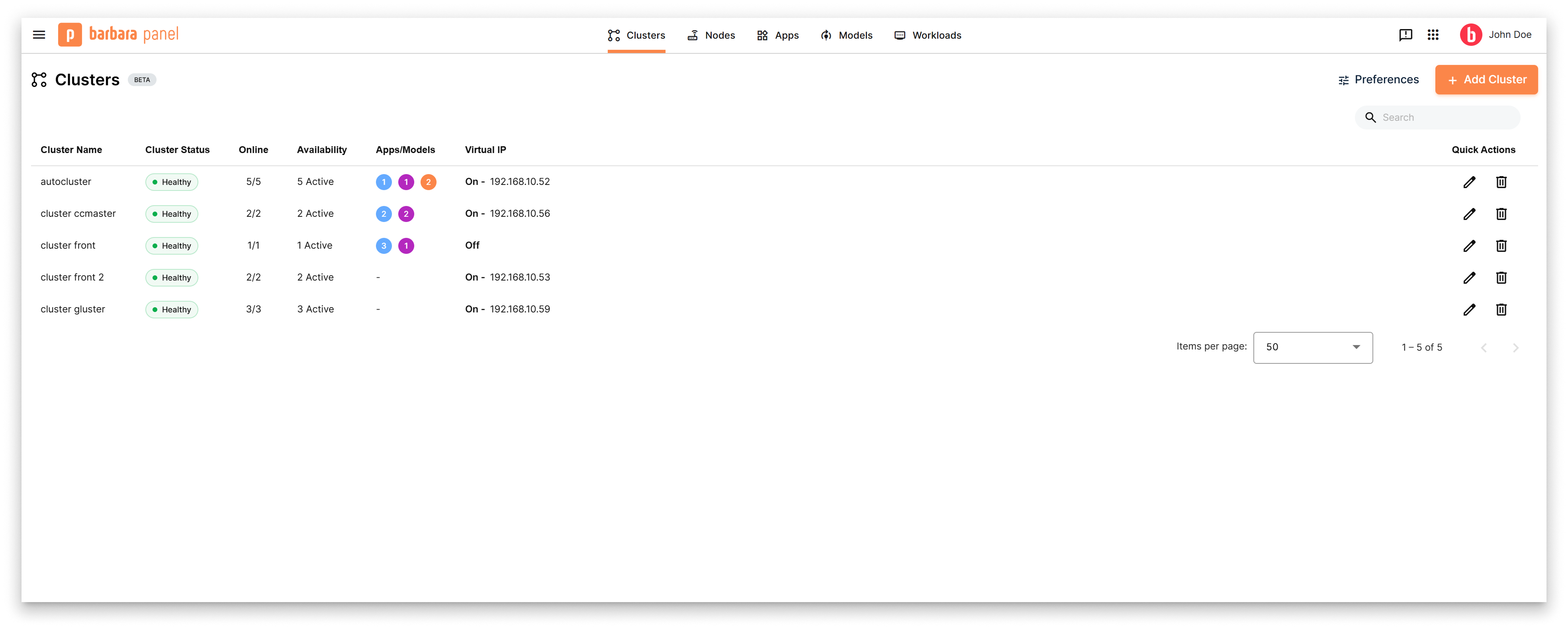Click the blue badge showing 3 on cluster front
Screen dimensions: 1568x628
(384, 245)
